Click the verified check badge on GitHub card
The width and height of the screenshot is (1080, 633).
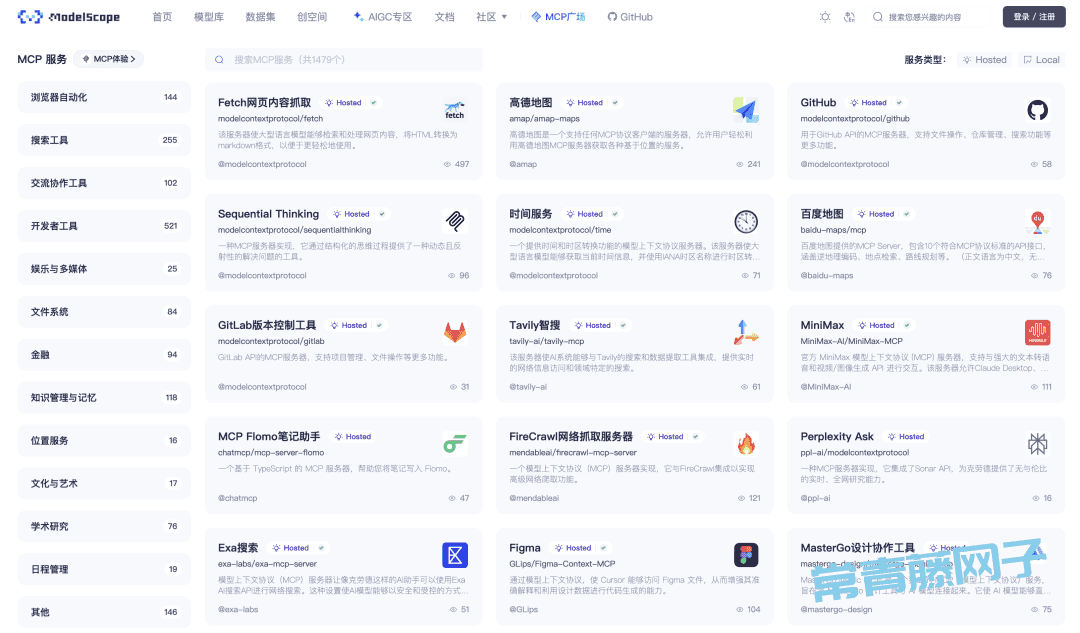[x=899, y=103]
